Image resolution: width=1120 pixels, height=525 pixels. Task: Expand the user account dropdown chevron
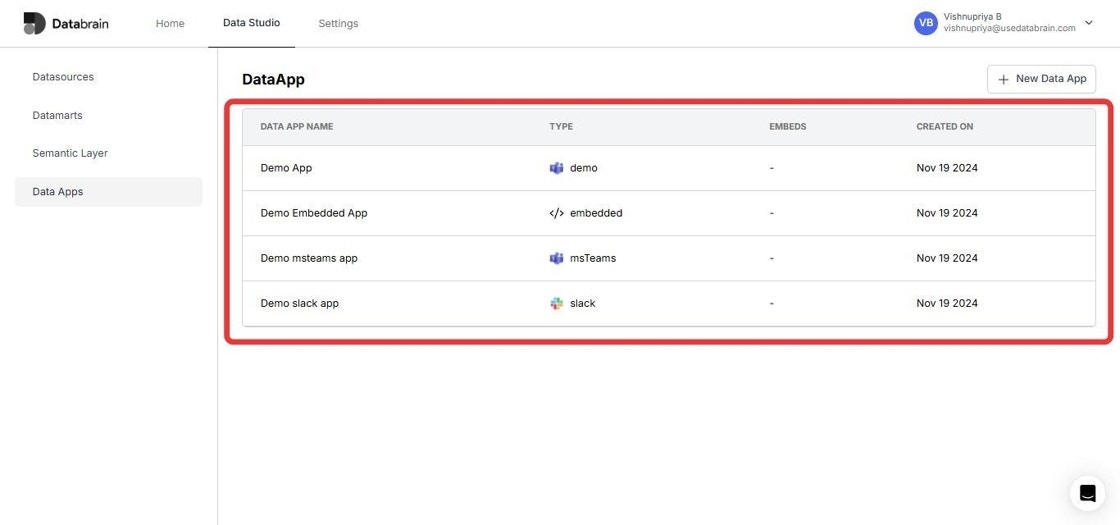point(1089,23)
